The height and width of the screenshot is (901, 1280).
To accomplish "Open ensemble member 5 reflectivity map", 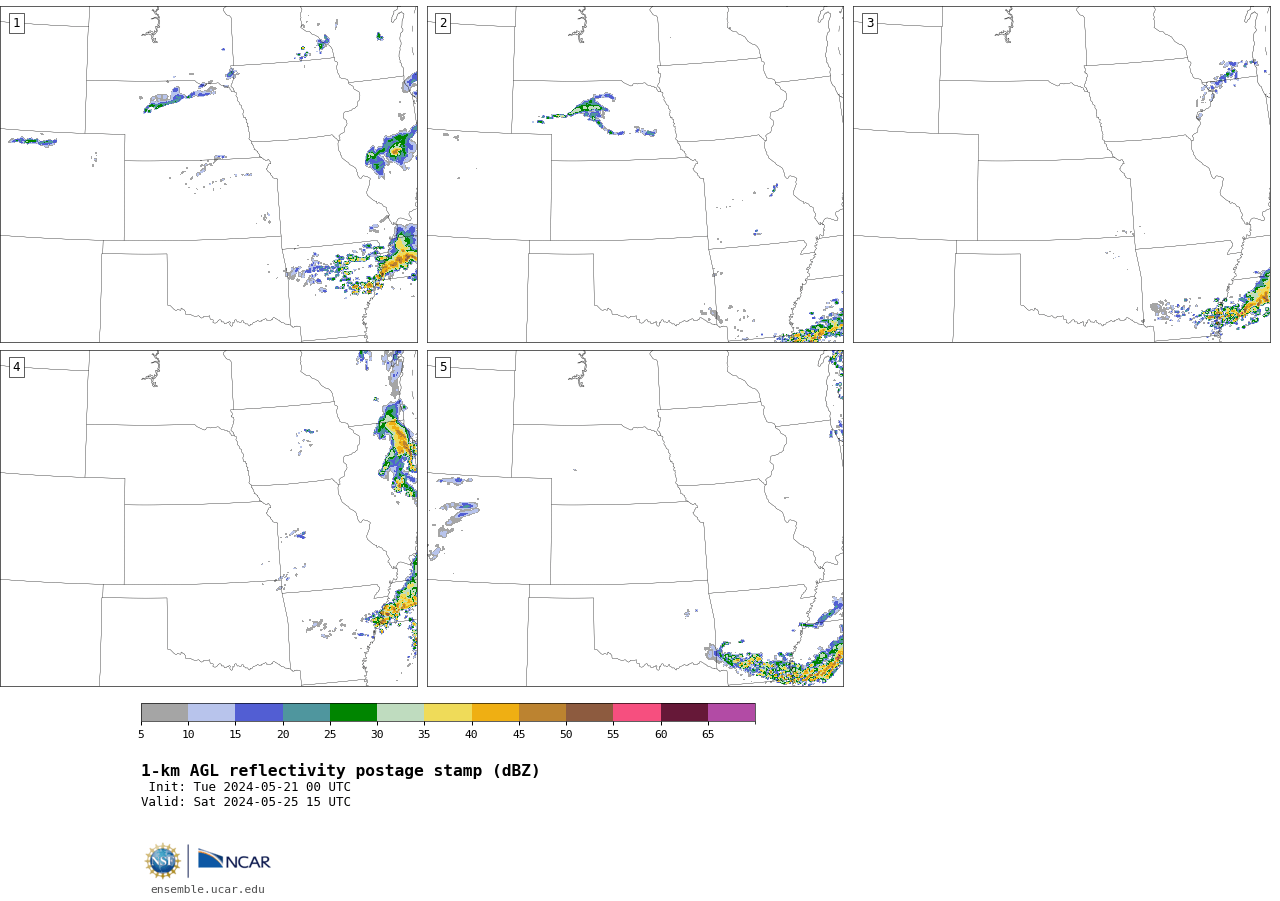I will click(x=635, y=518).
